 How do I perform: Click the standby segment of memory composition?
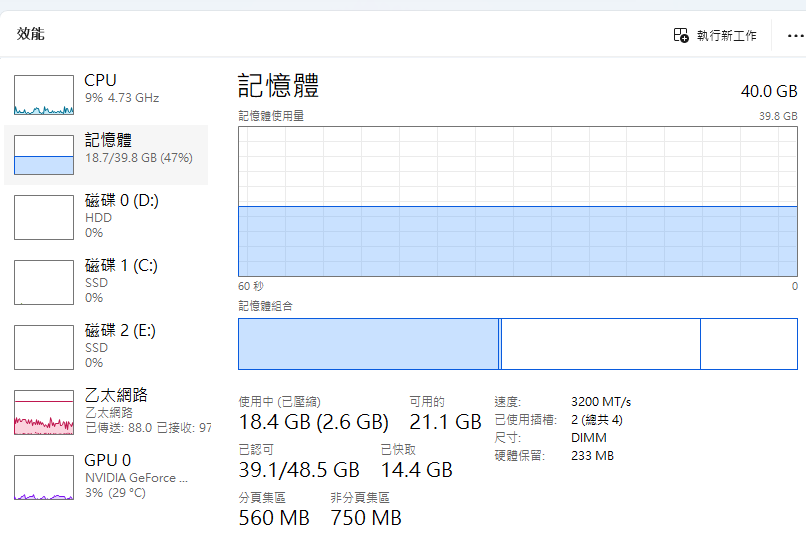[x=600, y=344]
